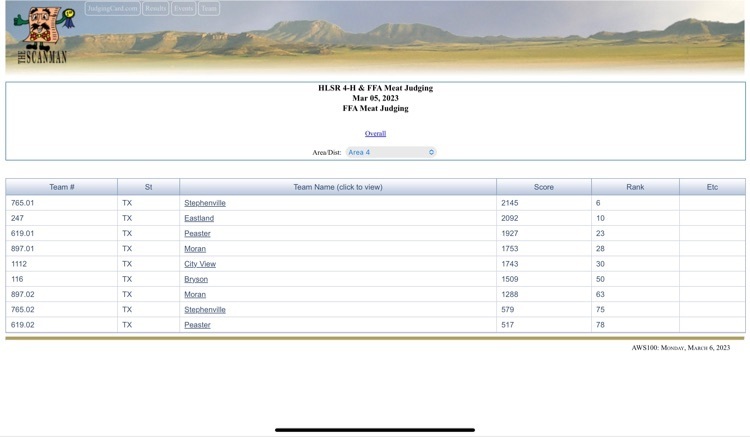This screenshot has height=437, width=750.
Task: Click the Overall results link
Action: click(x=375, y=133)
